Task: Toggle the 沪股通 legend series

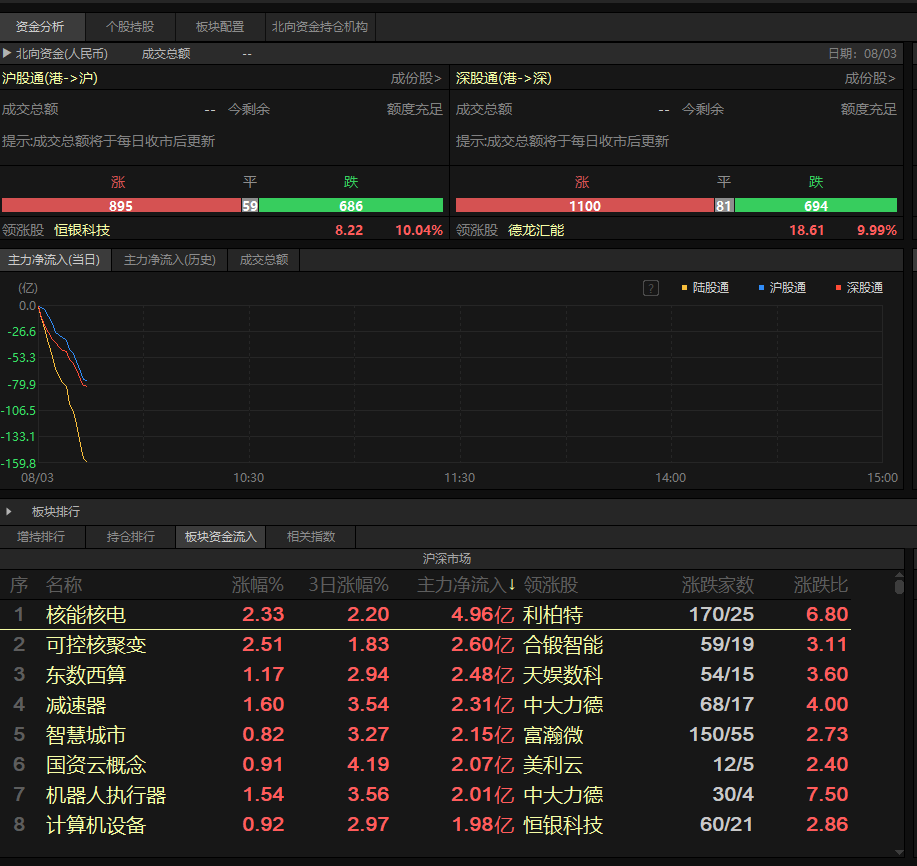Action: [x=782, y=288]
